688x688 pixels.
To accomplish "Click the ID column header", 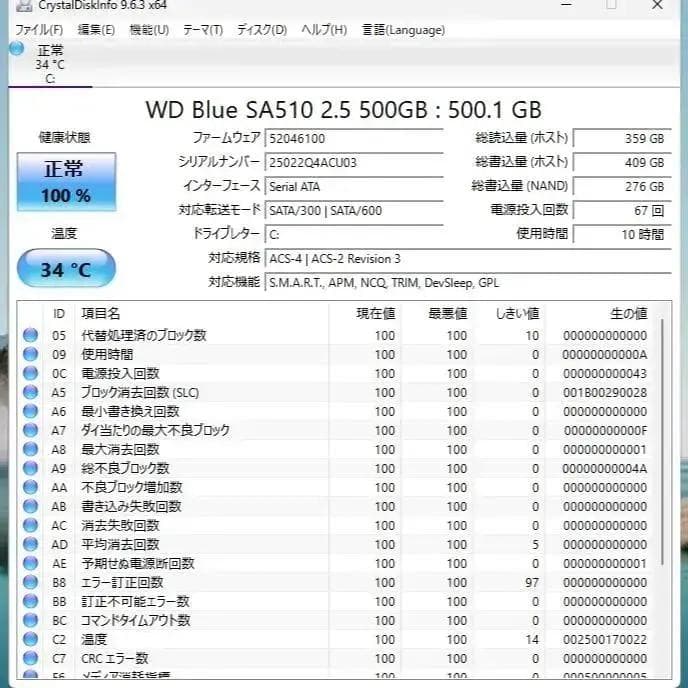I will click(59, 314).
